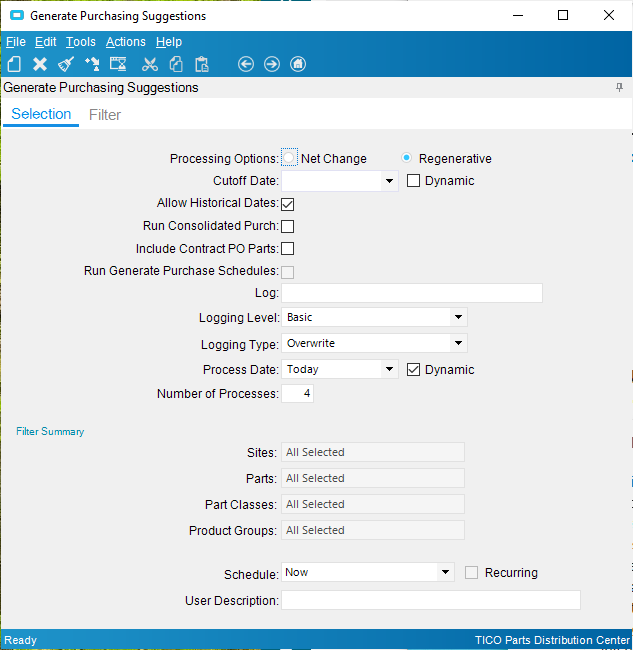Click the Copy toolbar icon
633x650 pixels.
176,64
